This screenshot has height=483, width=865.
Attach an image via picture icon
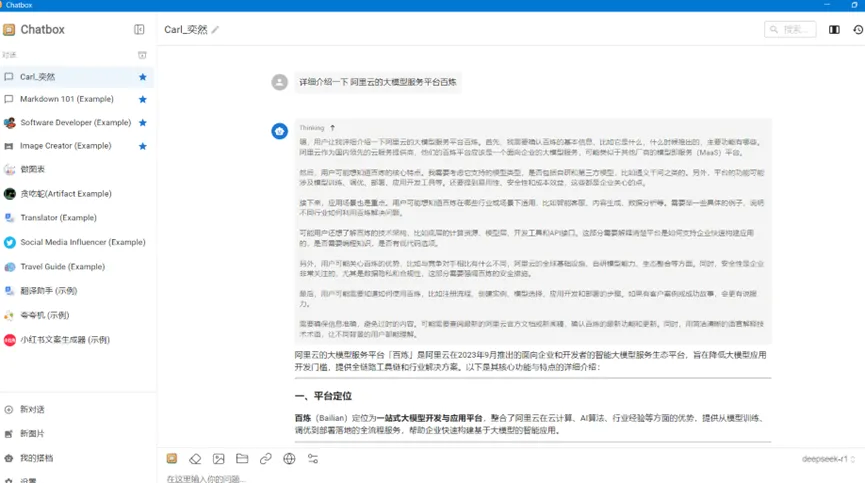(218, 459)
